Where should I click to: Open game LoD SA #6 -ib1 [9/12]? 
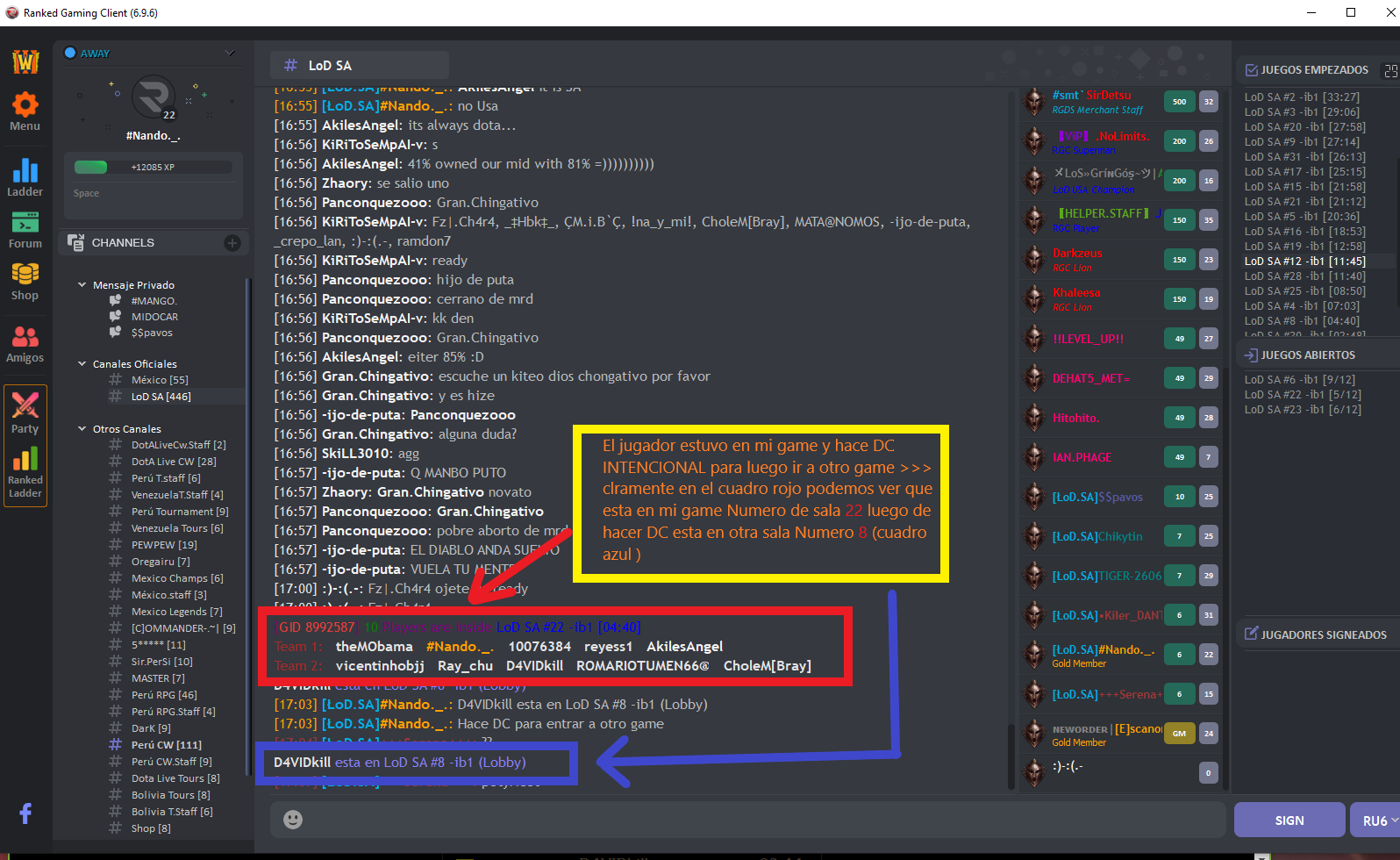(x=1300, y=380)
